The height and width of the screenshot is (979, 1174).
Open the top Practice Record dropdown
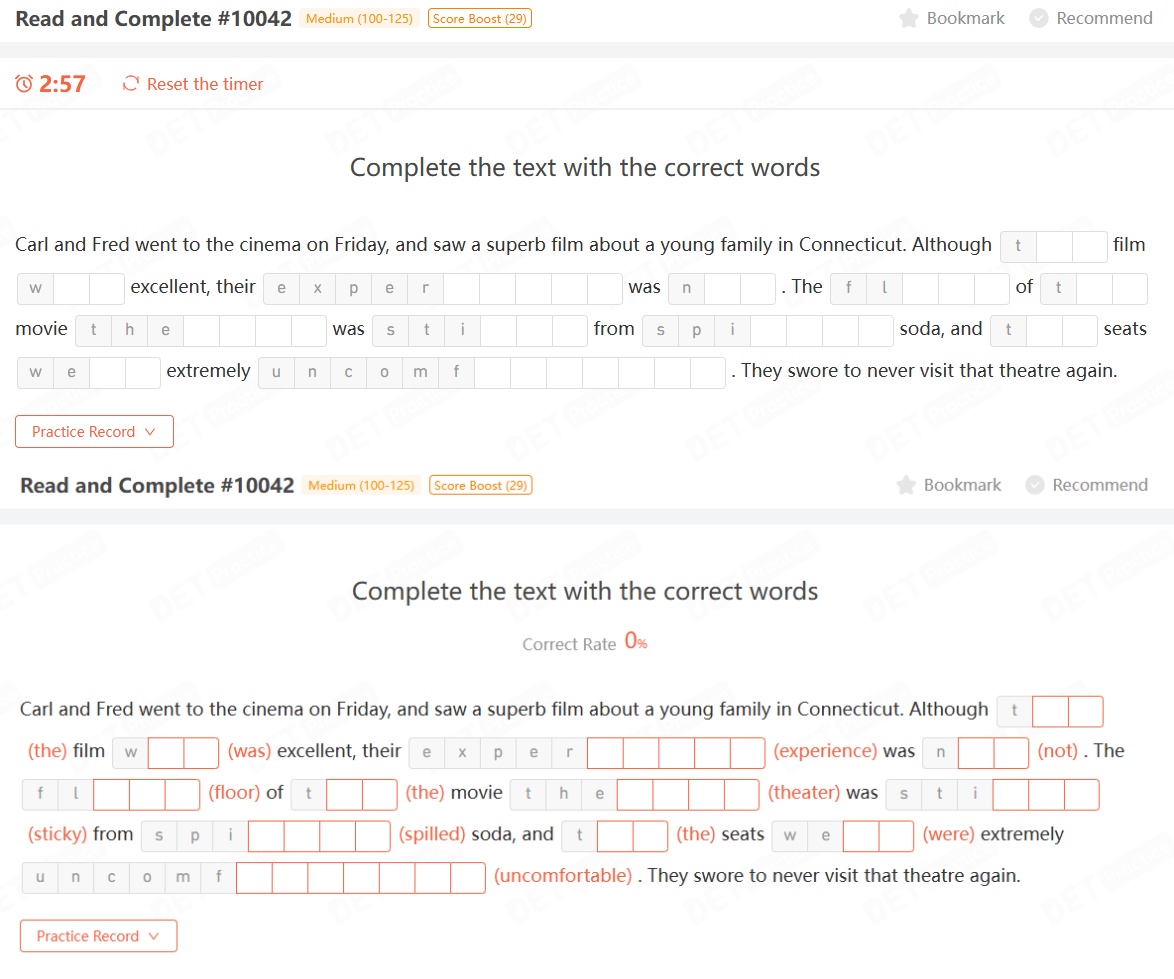(x=94, y=432)
